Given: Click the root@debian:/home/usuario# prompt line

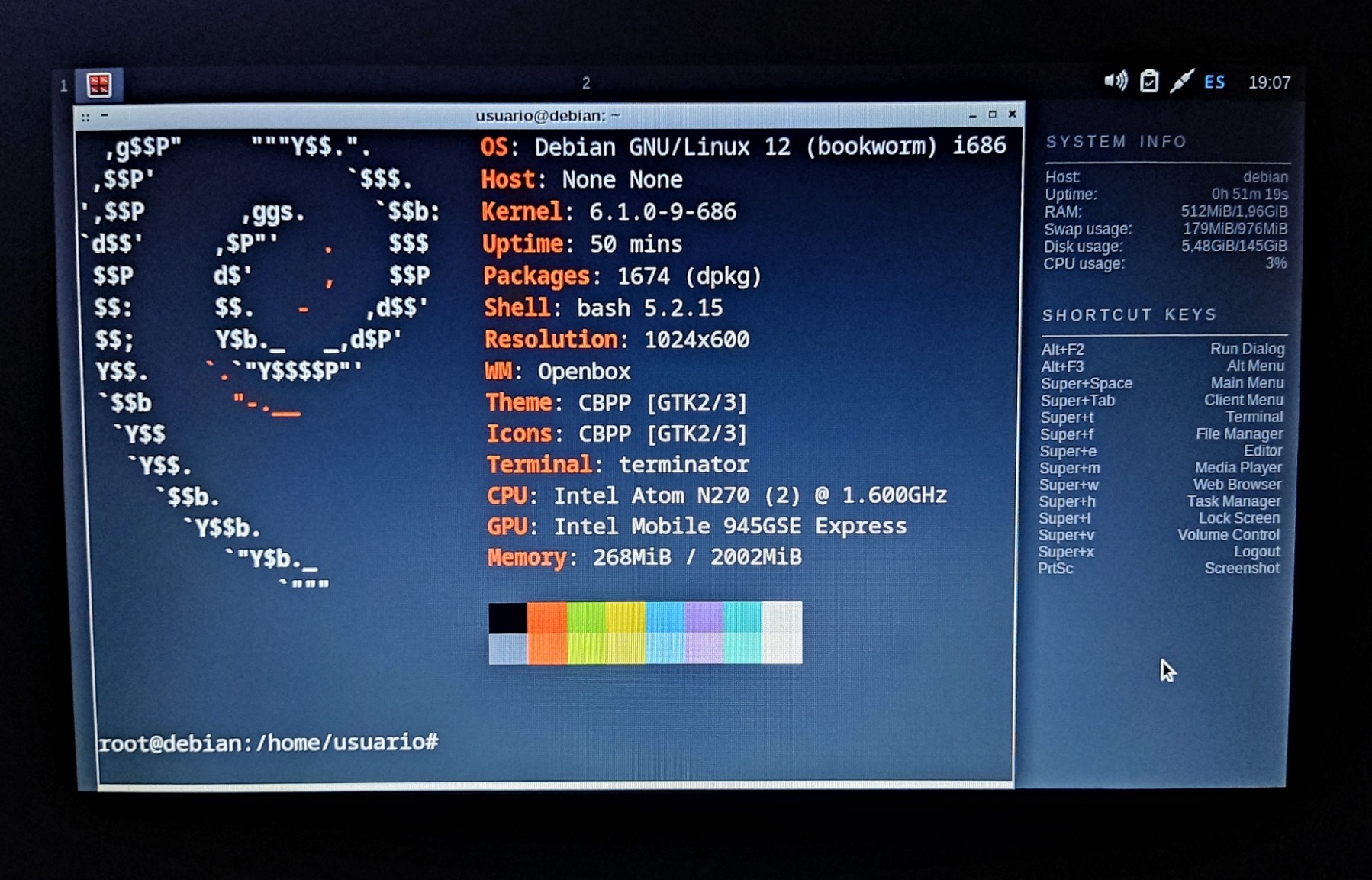Looking at the screenshot, I should 269,743.
